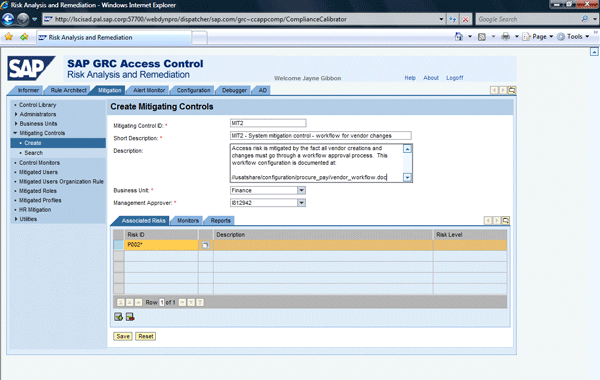Viewport: 600px width, 380px height.
Task: Click the About link
Action: [431, 78]
